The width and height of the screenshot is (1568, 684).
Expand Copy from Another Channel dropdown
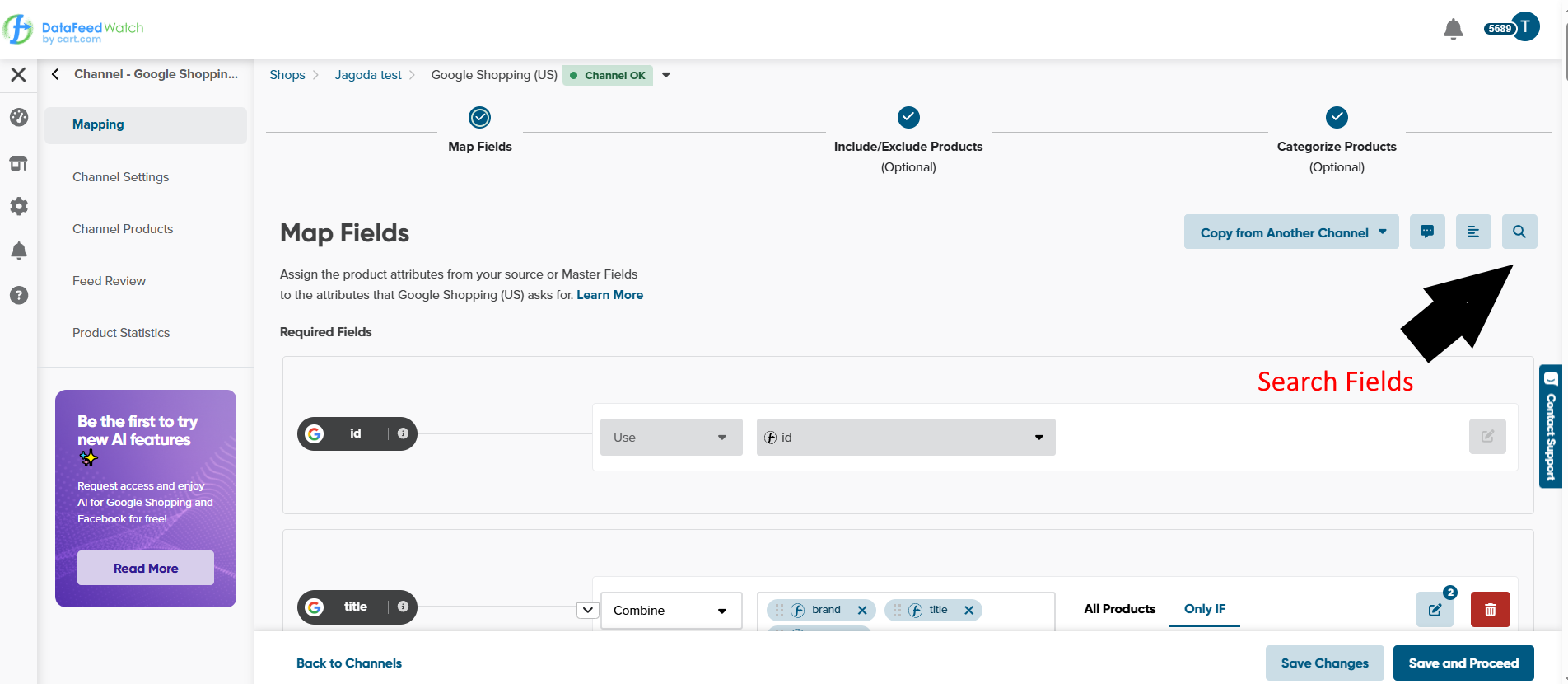click(x=1290, y=232)
